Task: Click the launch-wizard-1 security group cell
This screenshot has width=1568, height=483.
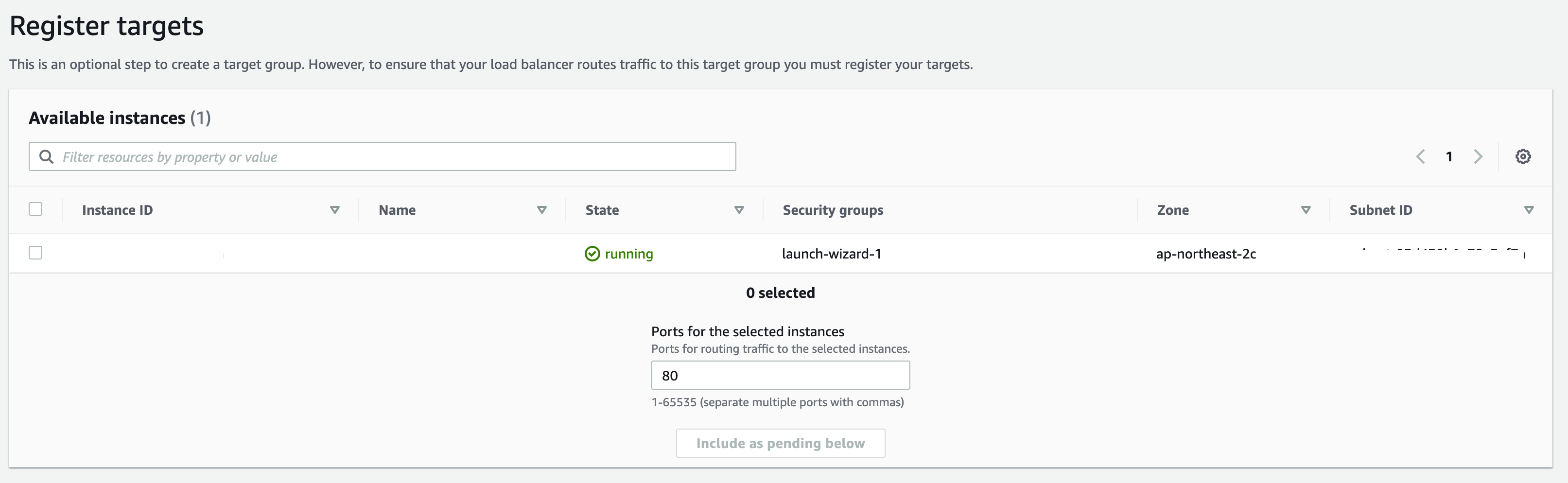Action: tap(832, 254)
